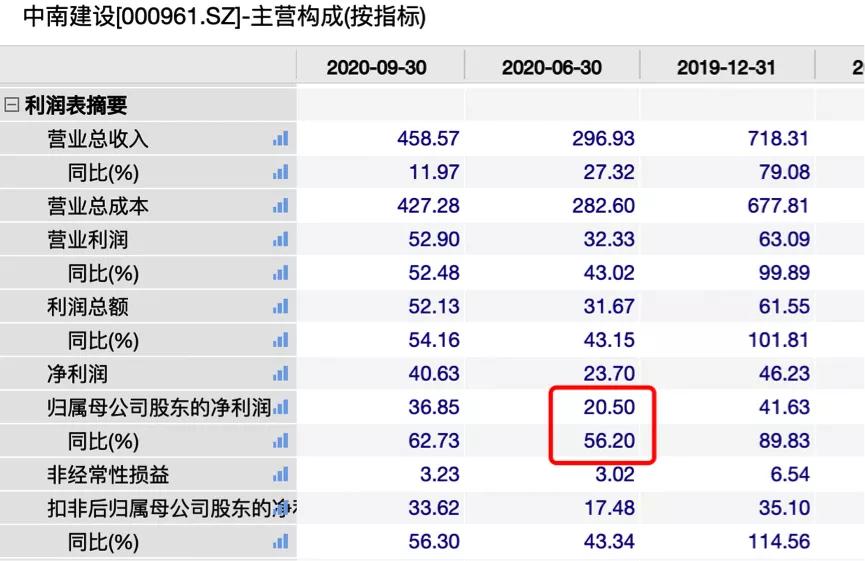Select the 非经常性损益 row label
Image resolution: width=865 pixels, height=561 pixels.
pos(108,474)
